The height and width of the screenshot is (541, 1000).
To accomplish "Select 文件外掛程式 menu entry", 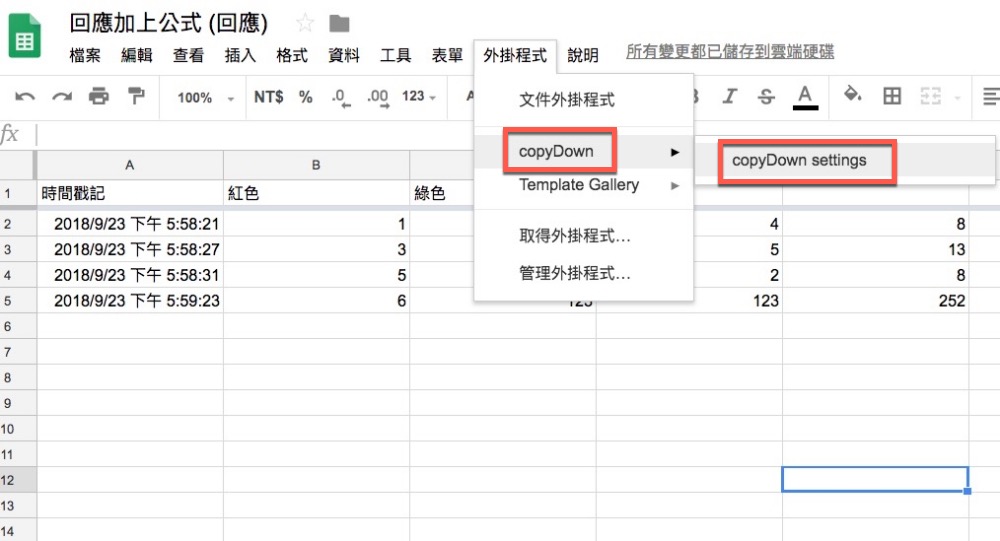I will [x=584, y=100].
